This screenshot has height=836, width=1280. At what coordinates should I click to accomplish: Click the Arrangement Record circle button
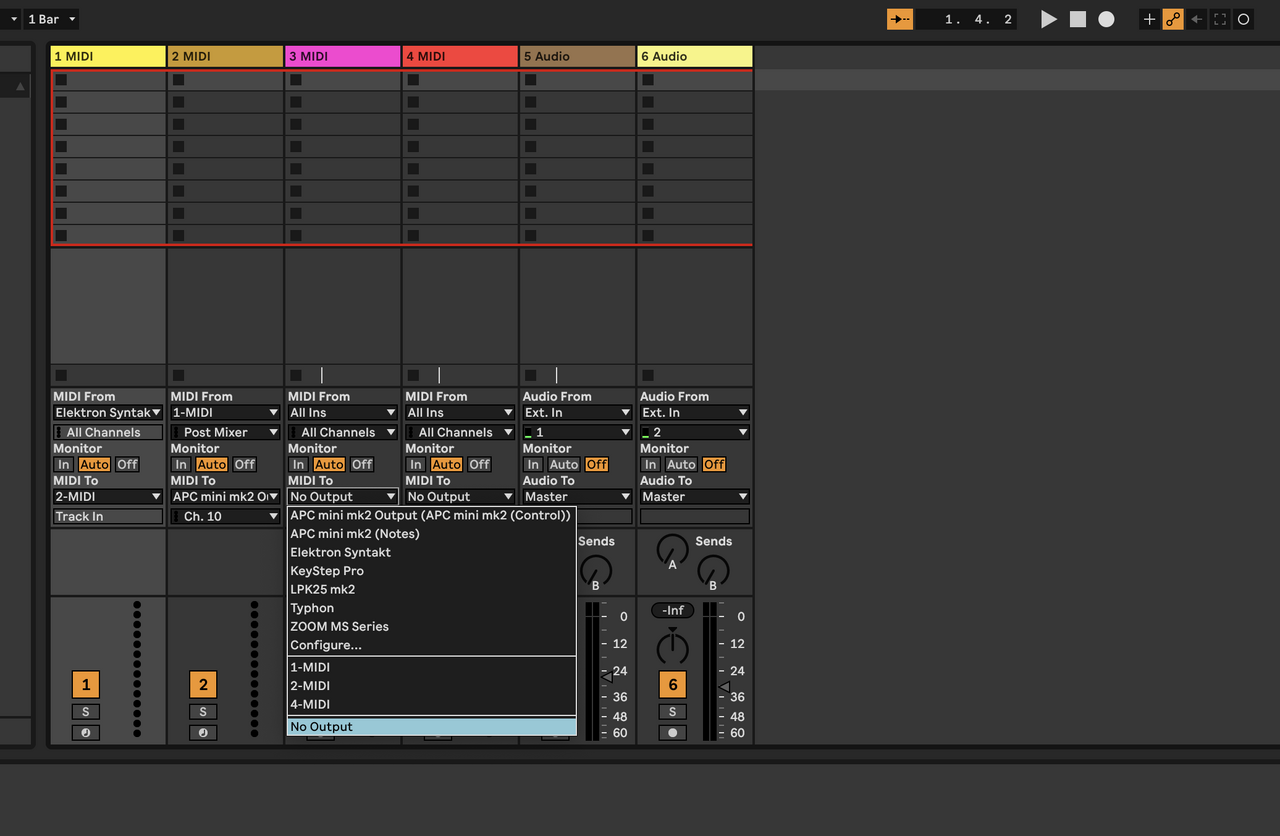[1106, 19]
